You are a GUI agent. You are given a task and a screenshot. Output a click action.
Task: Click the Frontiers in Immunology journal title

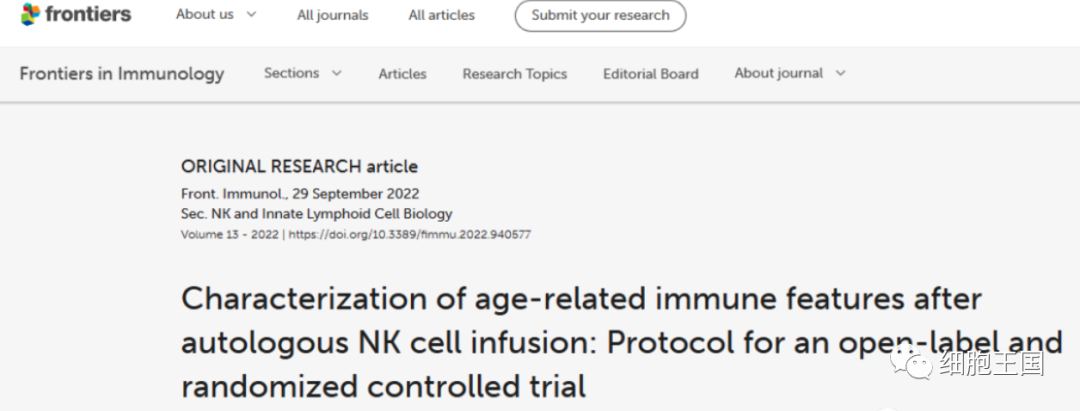point(122,73)
